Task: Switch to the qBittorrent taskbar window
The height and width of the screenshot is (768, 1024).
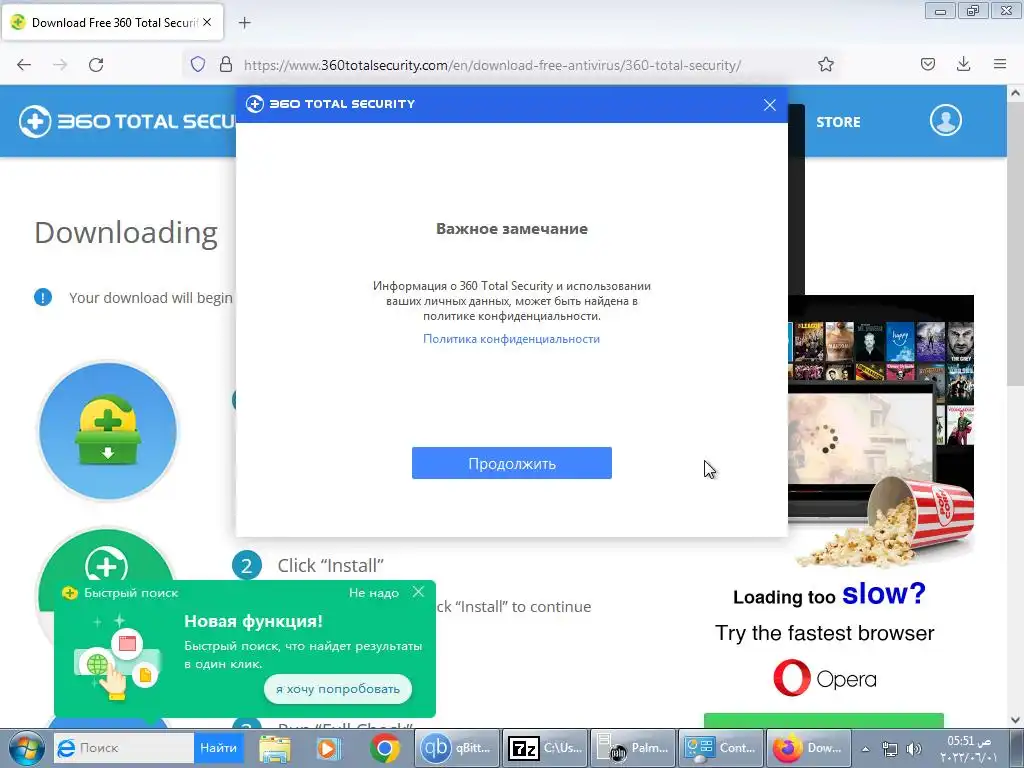Action: click(457, 748)
